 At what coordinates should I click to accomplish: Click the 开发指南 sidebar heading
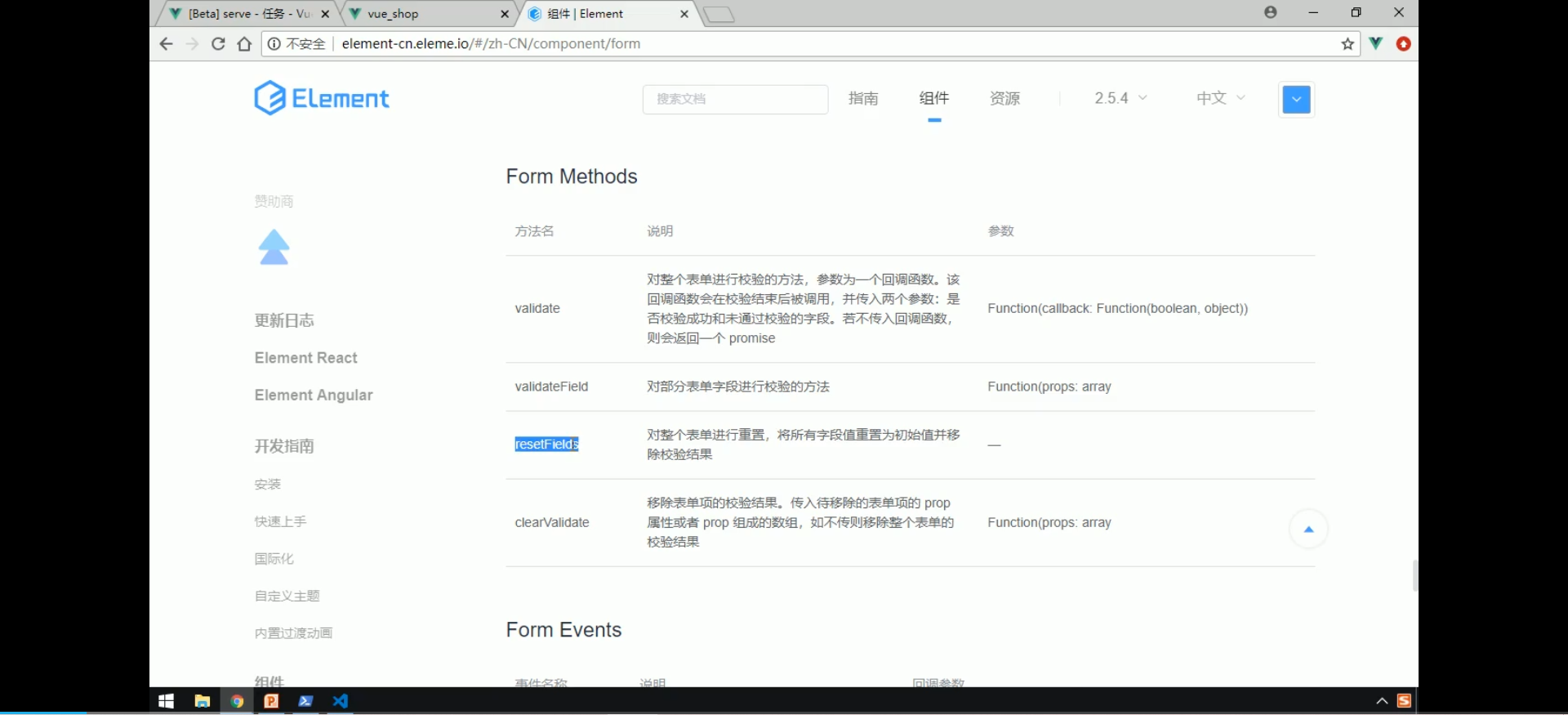coord(284,446)
